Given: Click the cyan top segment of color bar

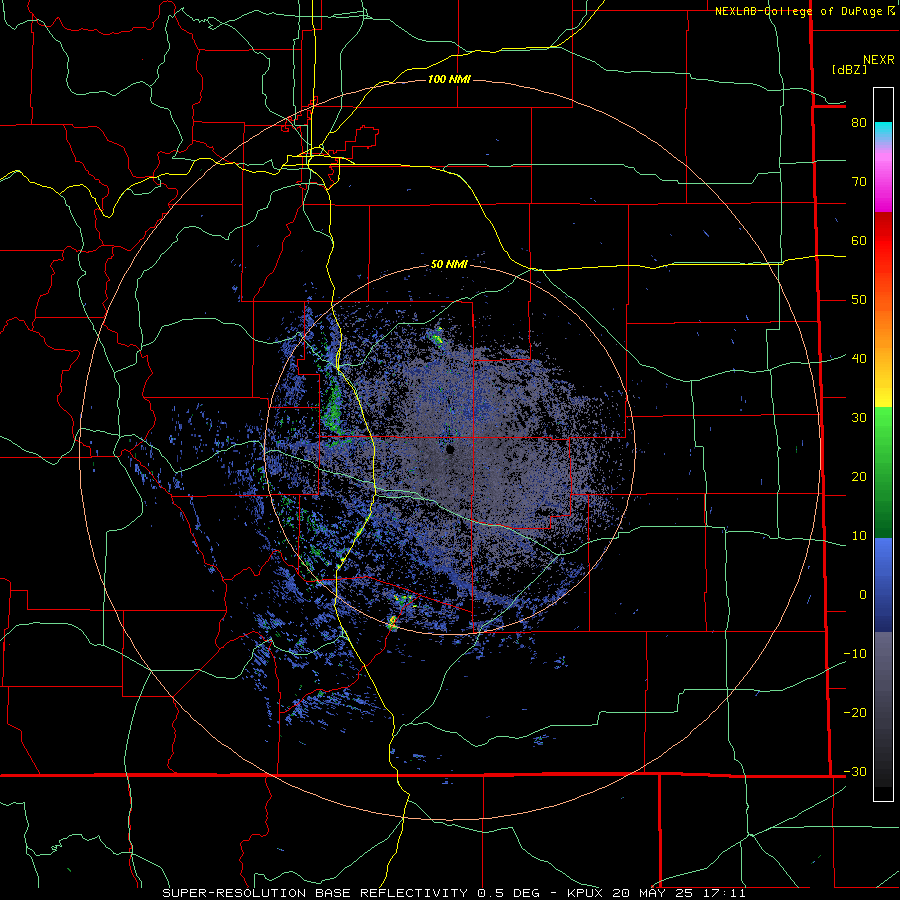Looking at the screenshot, I should pos(883,132).
